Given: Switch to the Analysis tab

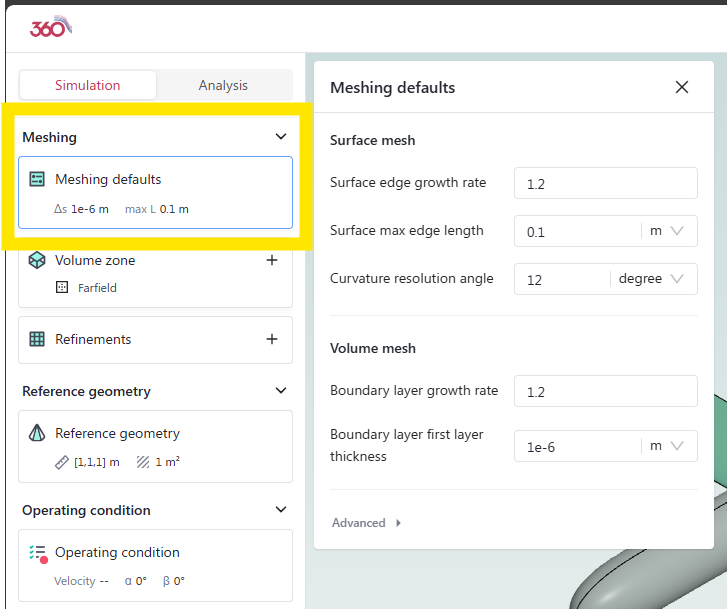Looking at the screenshot, I should [x=223, y=85].
